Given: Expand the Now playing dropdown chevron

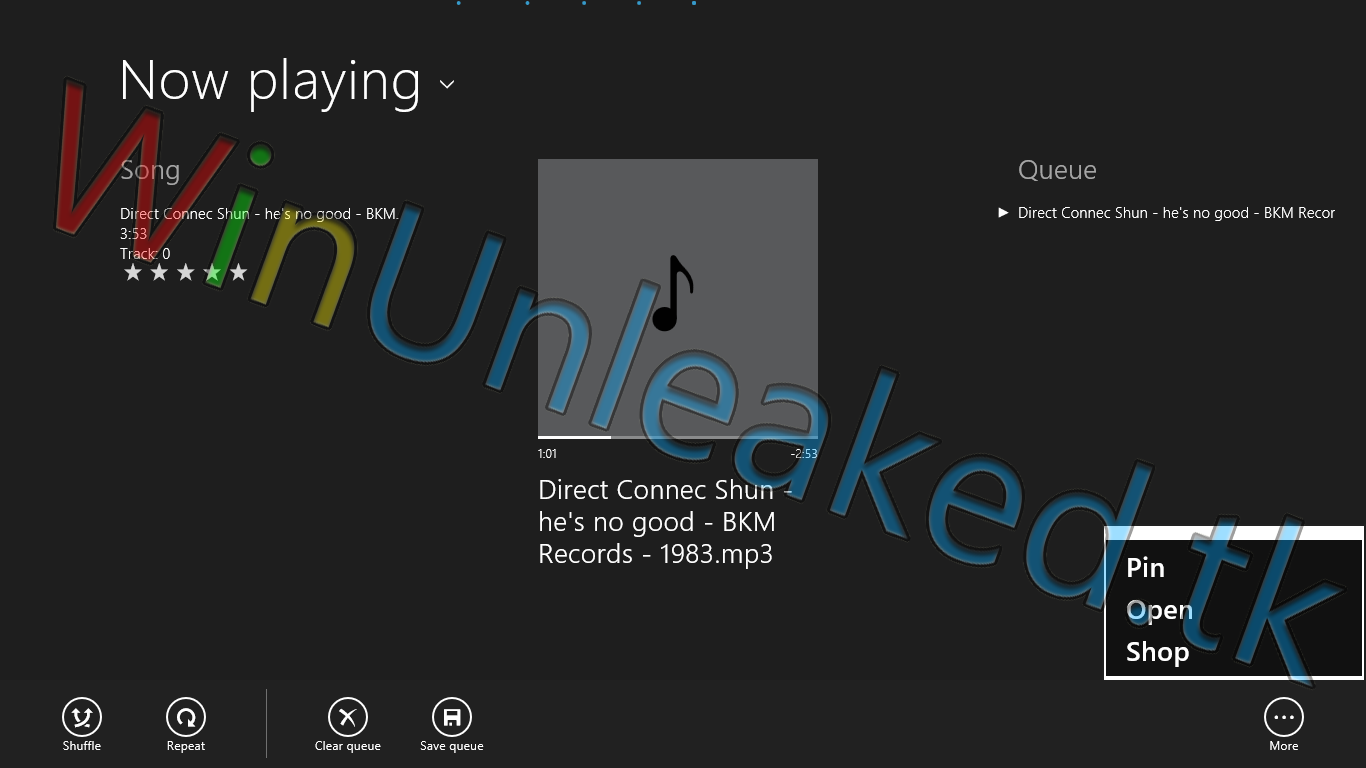Looking at the screenshot, I should coord(447,84).
